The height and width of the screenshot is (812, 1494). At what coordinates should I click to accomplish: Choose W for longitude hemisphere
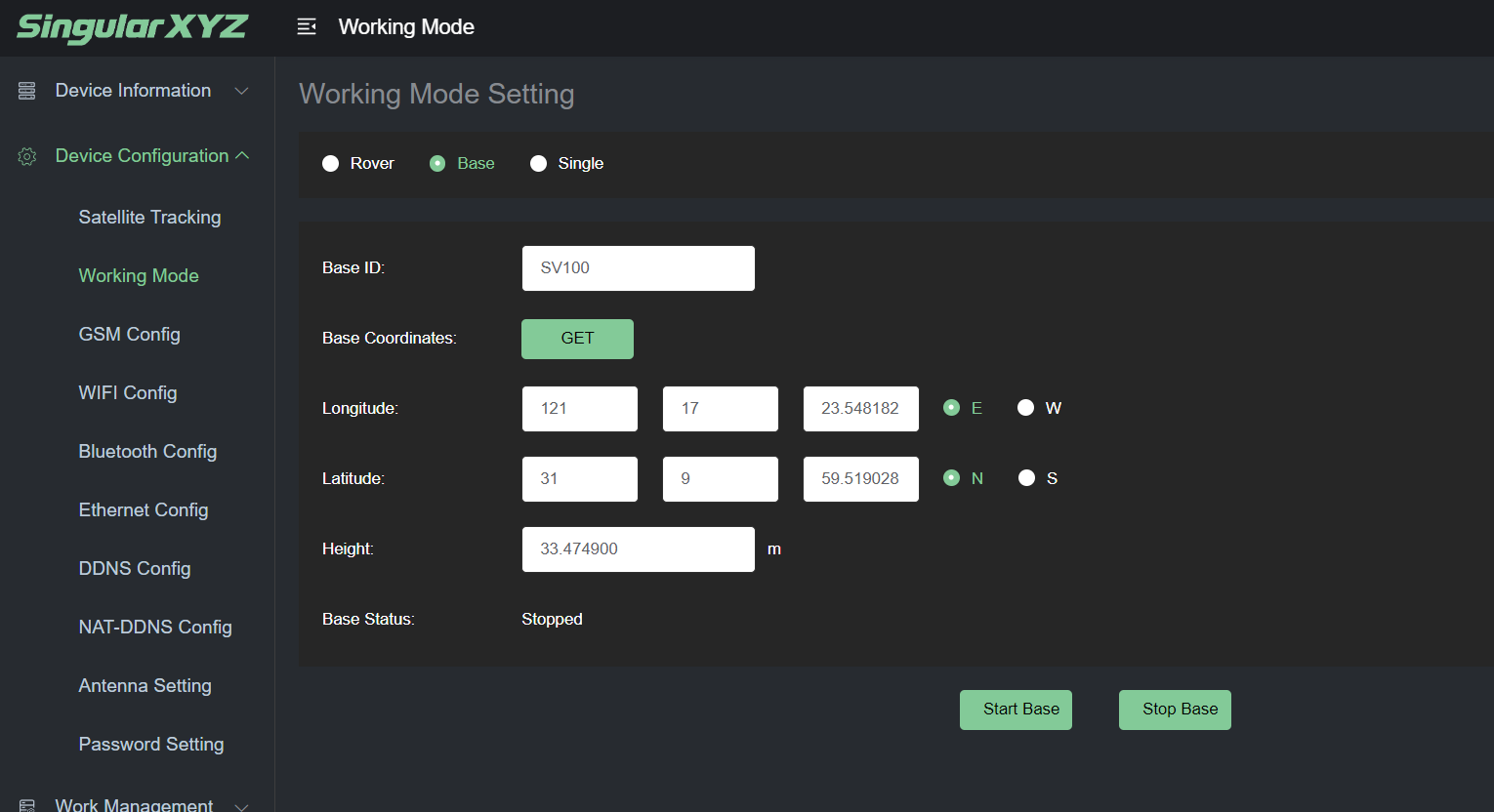[1025, 408]
